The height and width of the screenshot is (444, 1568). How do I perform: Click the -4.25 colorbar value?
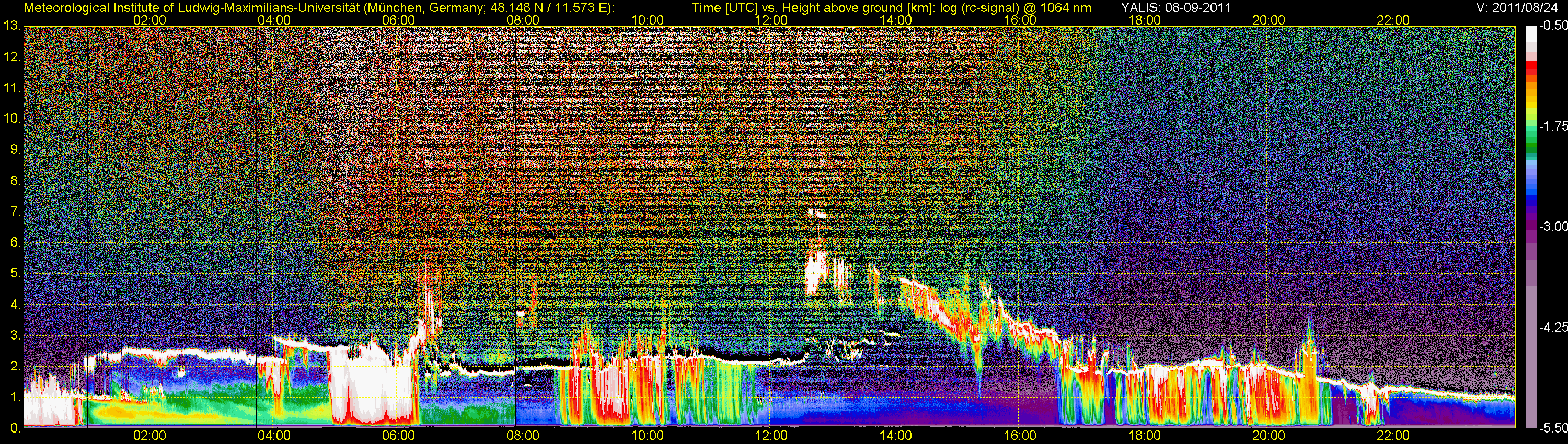(1553, 327)
